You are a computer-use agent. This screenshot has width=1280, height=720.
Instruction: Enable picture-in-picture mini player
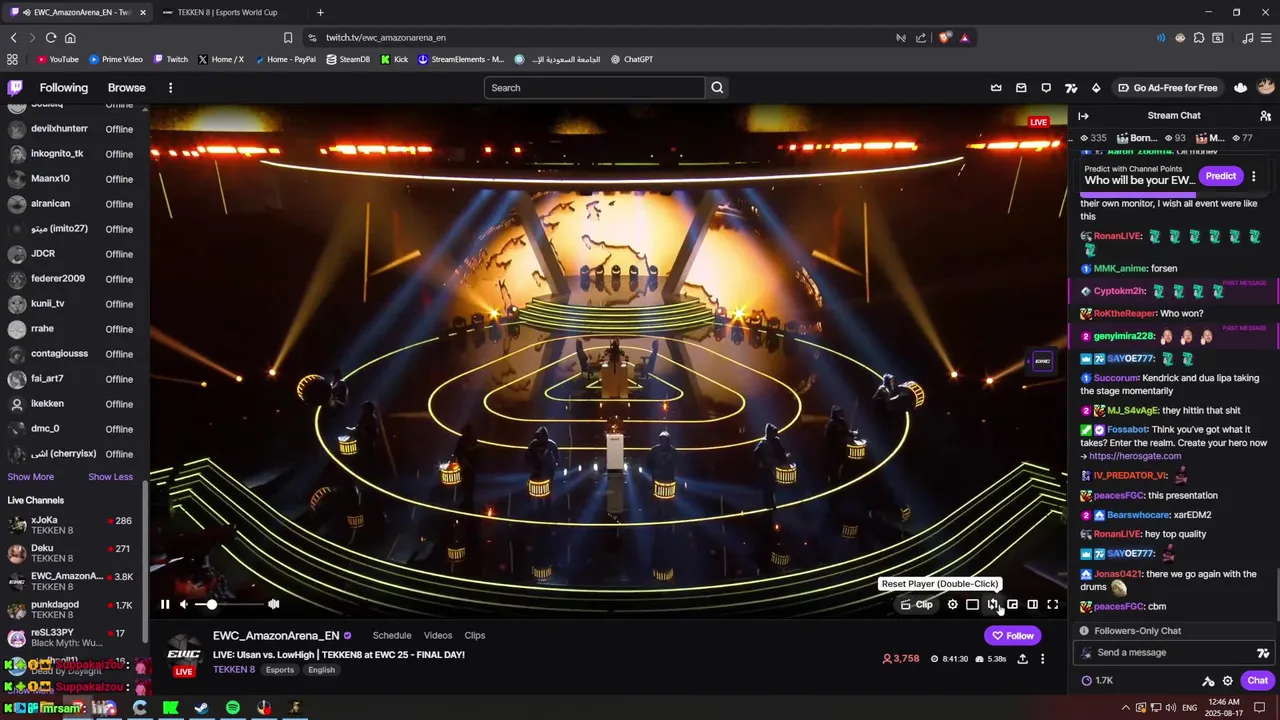coord(1012,604)
